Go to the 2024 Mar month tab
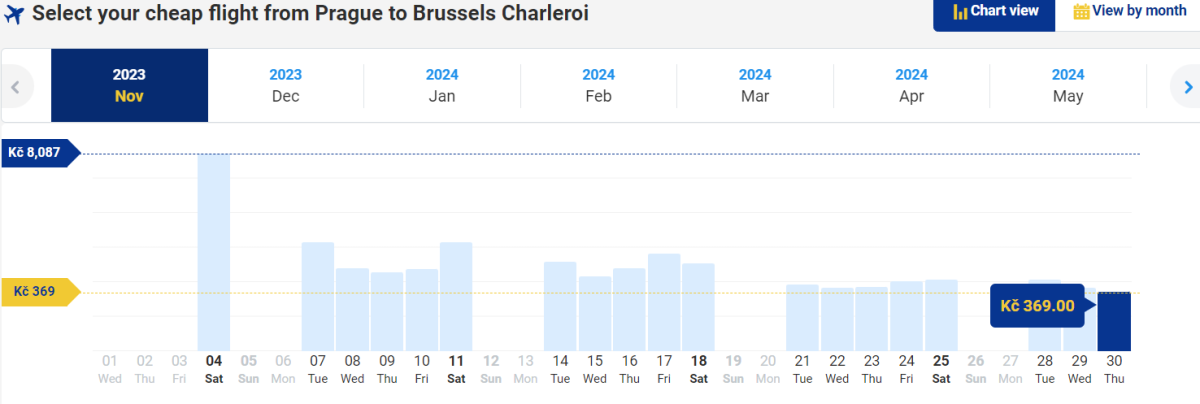Image resolution: width=1200 pixels, height=404 pixels. pos(755,86)
